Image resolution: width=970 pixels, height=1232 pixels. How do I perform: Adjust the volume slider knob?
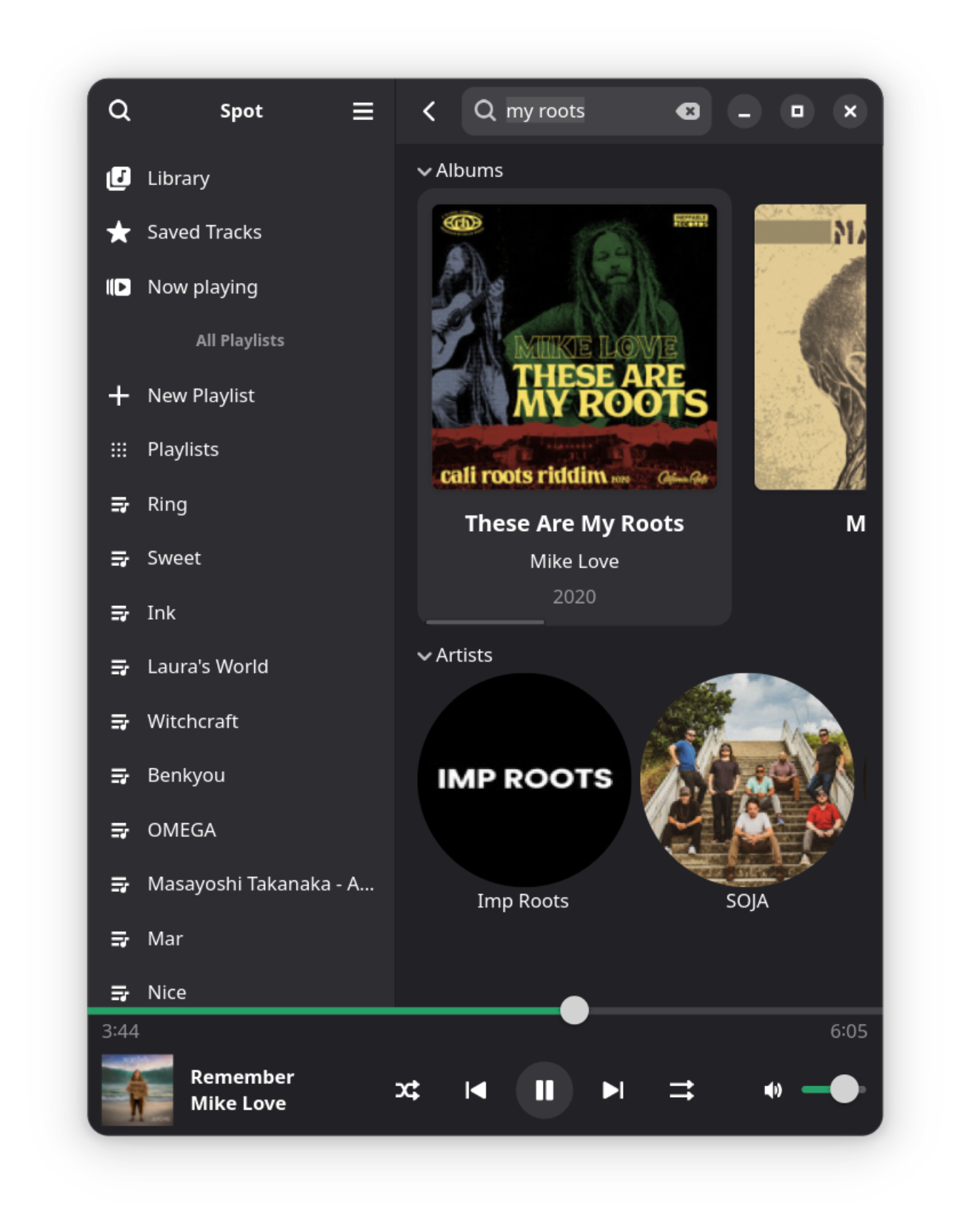coord(844,1090)
